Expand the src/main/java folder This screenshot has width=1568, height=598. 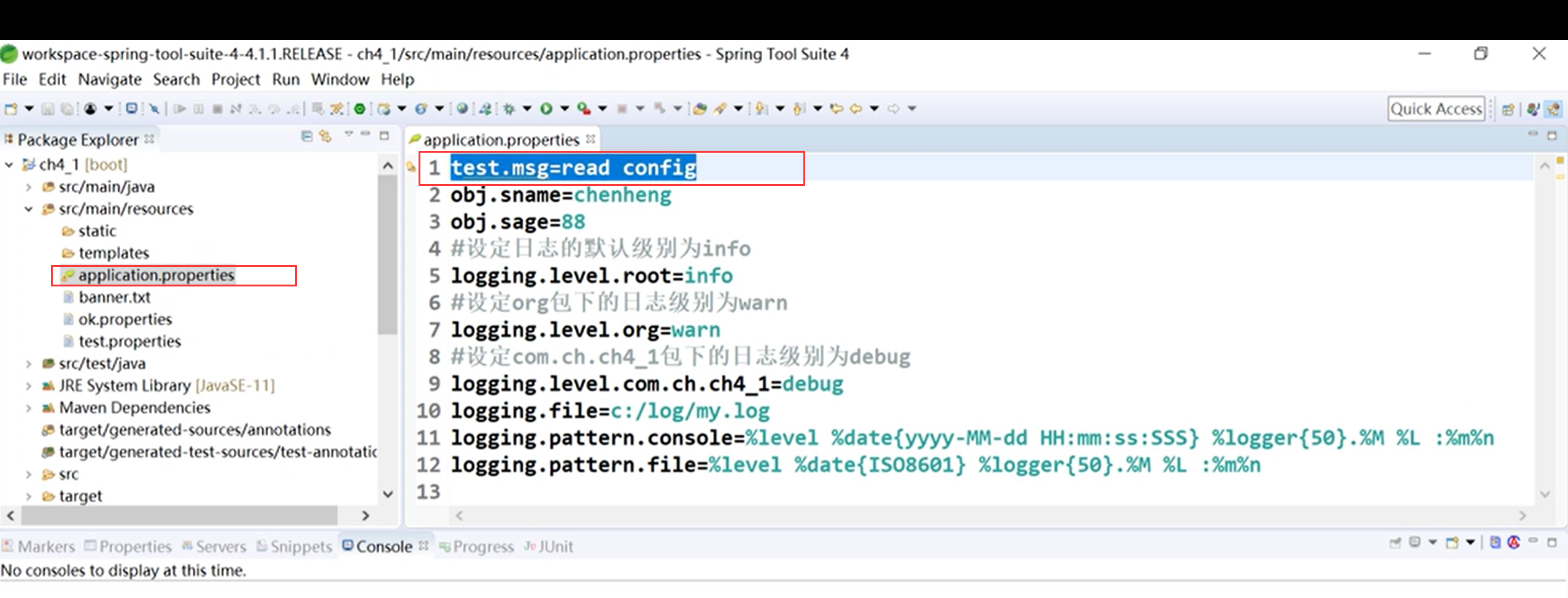28,187
